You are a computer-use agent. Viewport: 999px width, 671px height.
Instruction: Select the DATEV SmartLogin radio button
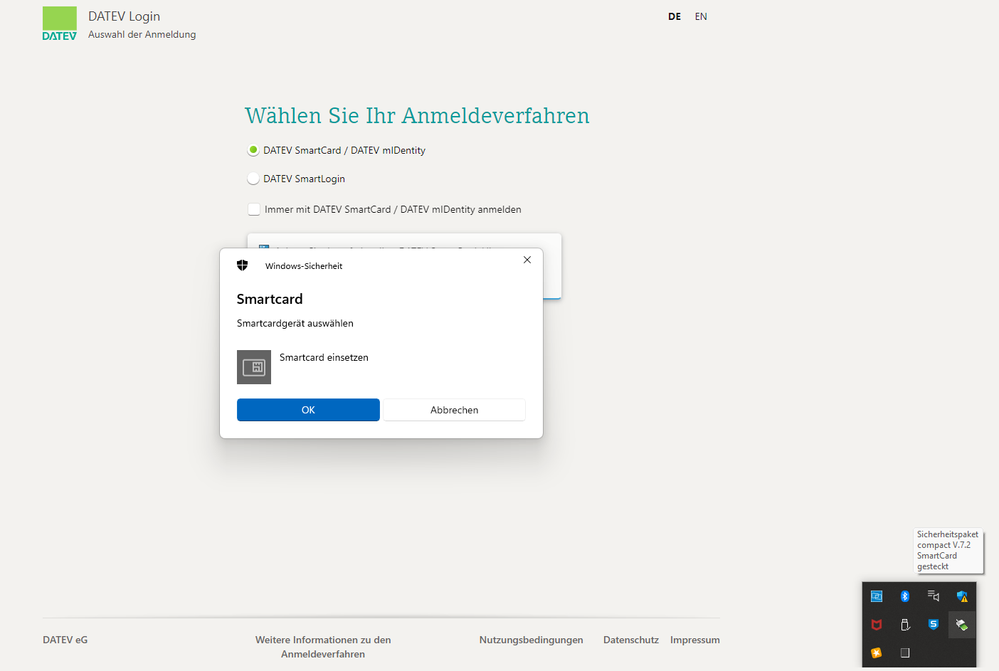tap(253, 179)
